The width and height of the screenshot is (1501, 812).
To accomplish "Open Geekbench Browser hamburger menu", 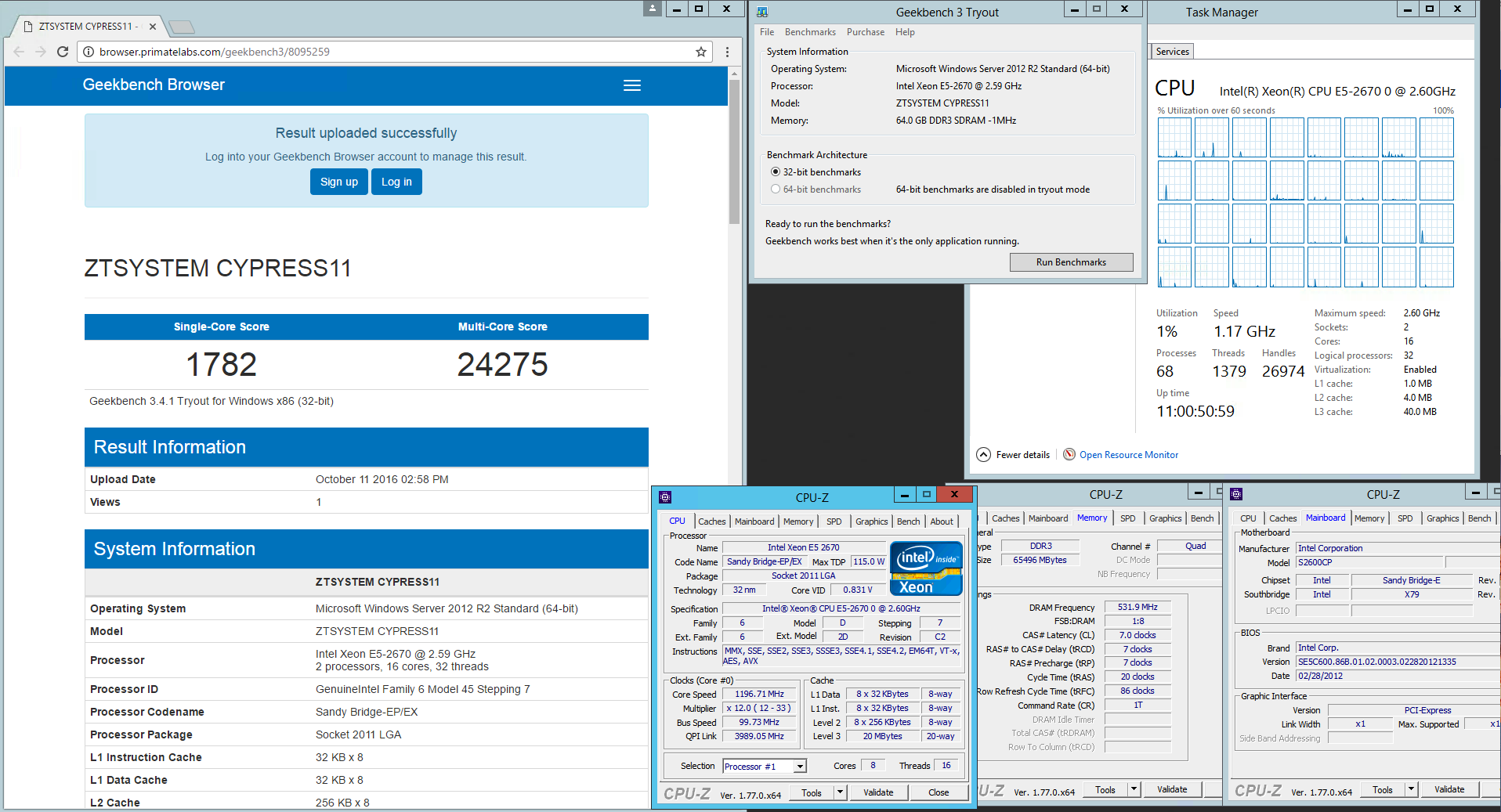I will coord(632,85).
